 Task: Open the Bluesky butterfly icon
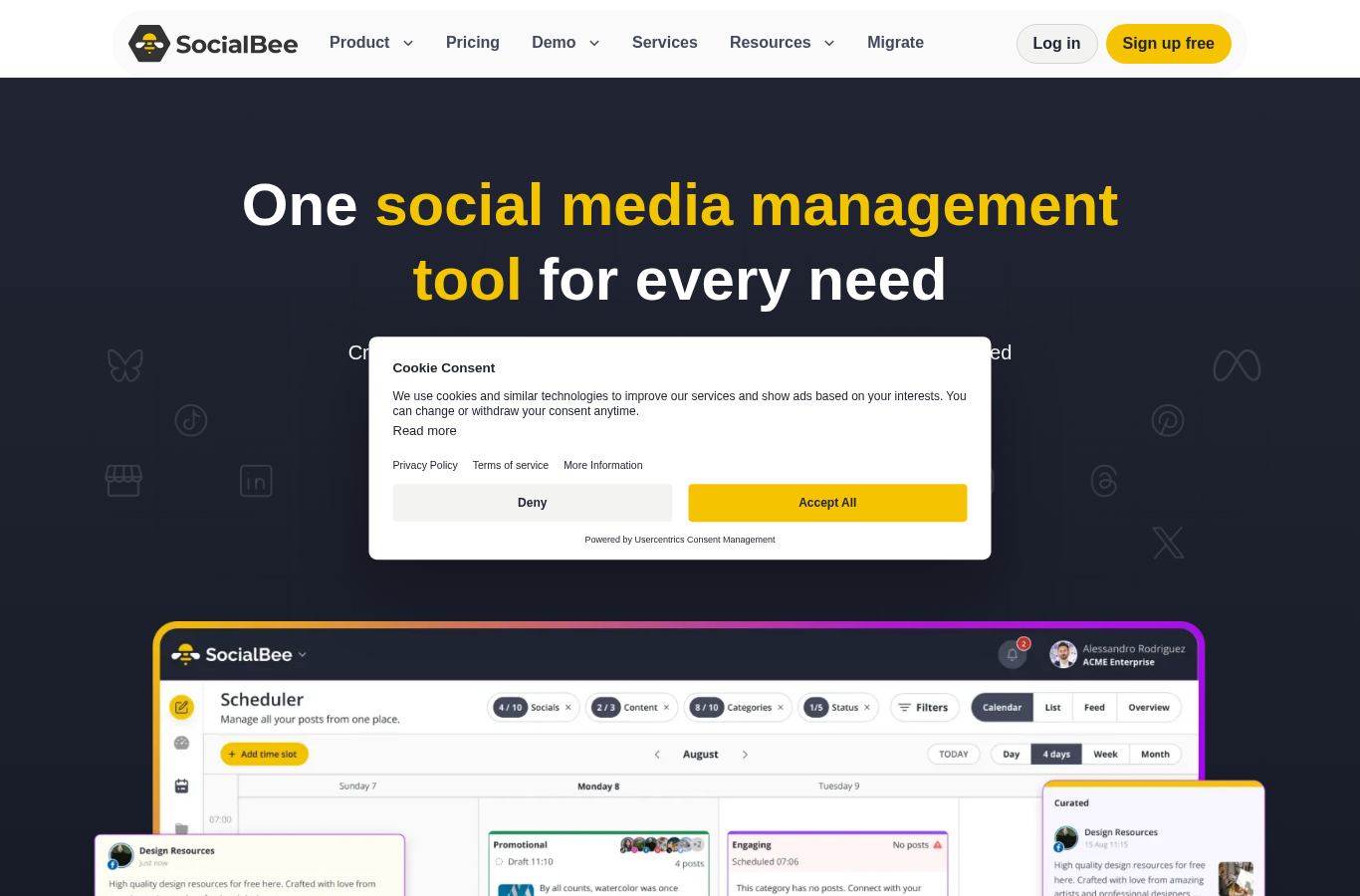click(125, 365)
